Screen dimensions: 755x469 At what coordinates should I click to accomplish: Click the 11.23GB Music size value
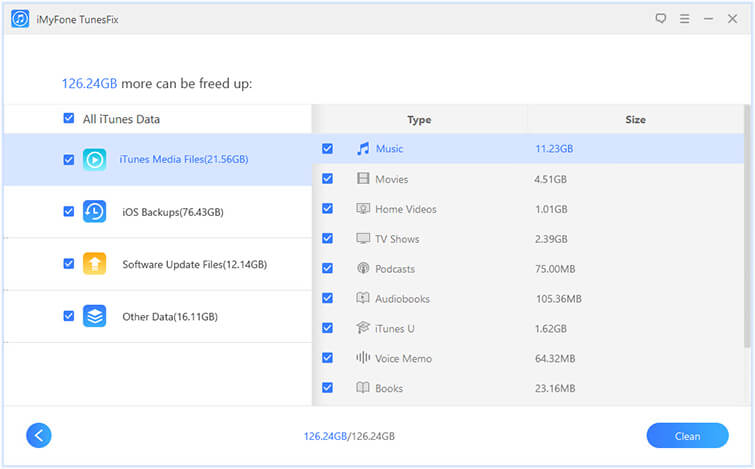point(554,149)
